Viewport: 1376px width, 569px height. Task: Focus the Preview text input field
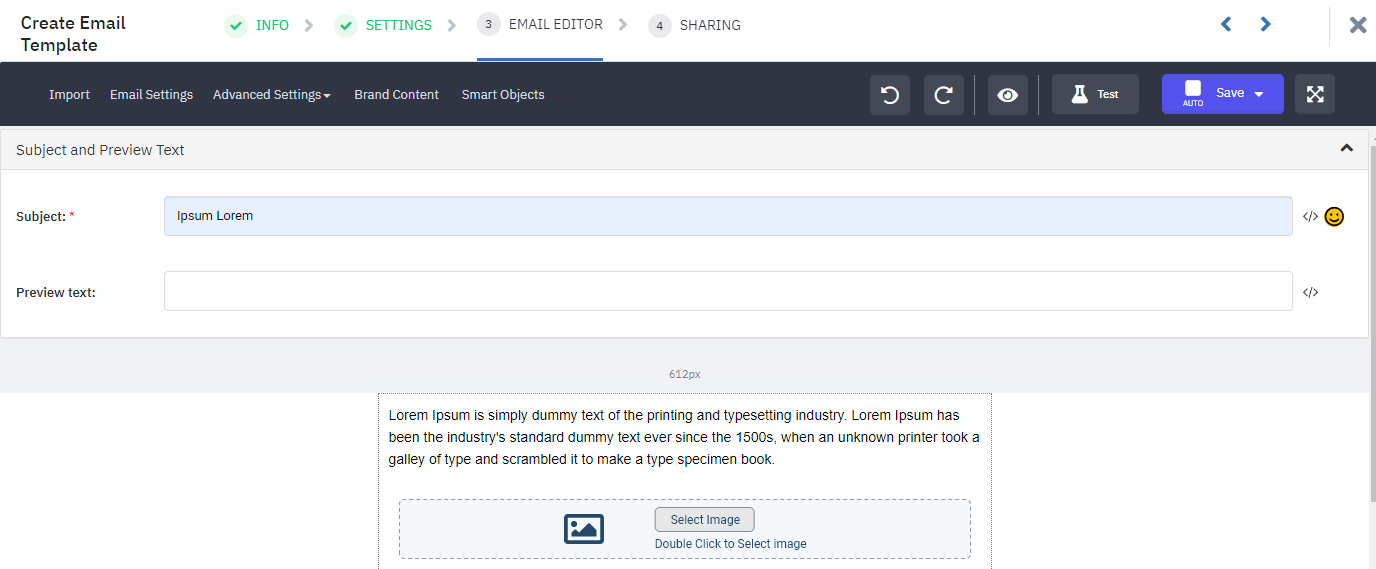[x=728, y=291]
